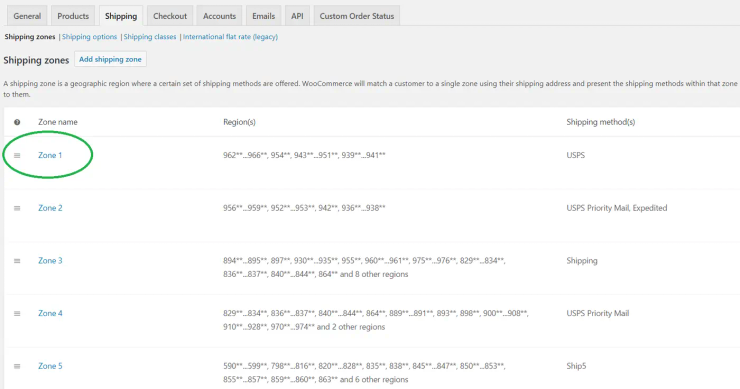
Task: Switch to the General tab
Action: [x=27, y=16]
